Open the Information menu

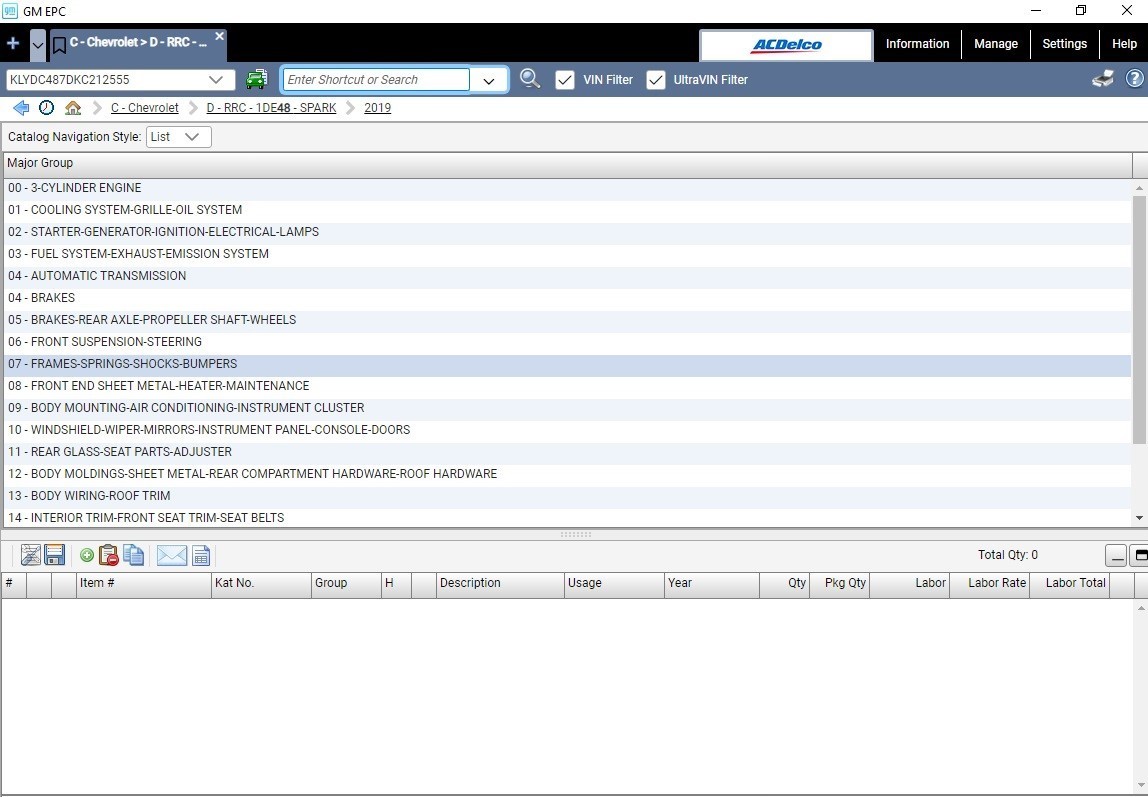[917, 44]
